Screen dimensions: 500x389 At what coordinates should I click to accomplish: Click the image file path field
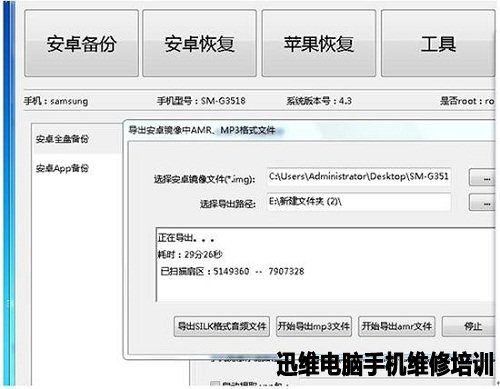359,176
